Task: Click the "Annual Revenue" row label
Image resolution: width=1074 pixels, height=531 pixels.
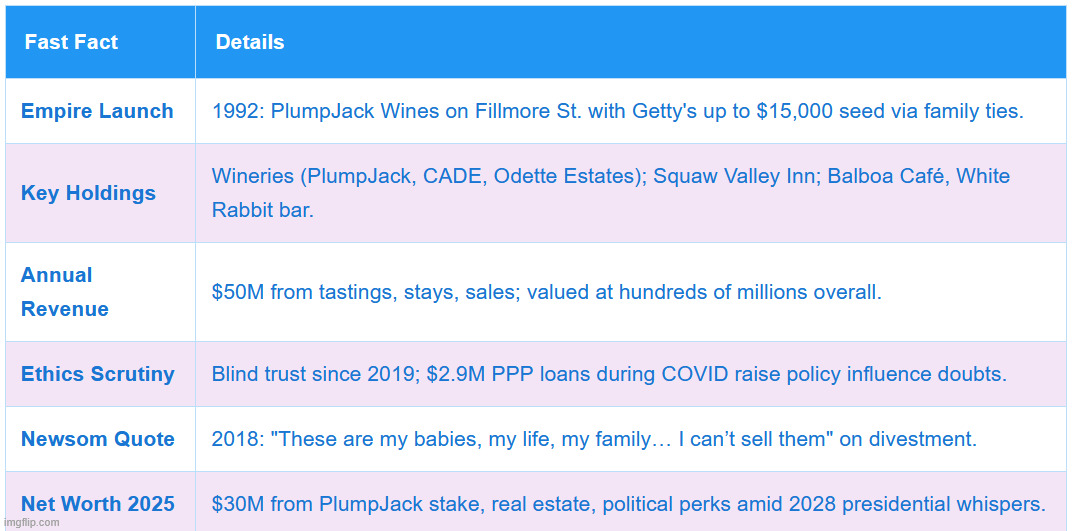Action: (65, 292)
